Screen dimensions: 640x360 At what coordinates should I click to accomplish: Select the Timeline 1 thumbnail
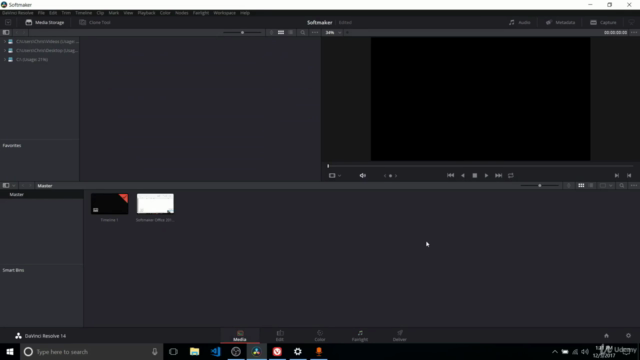[x=109, y=204]
